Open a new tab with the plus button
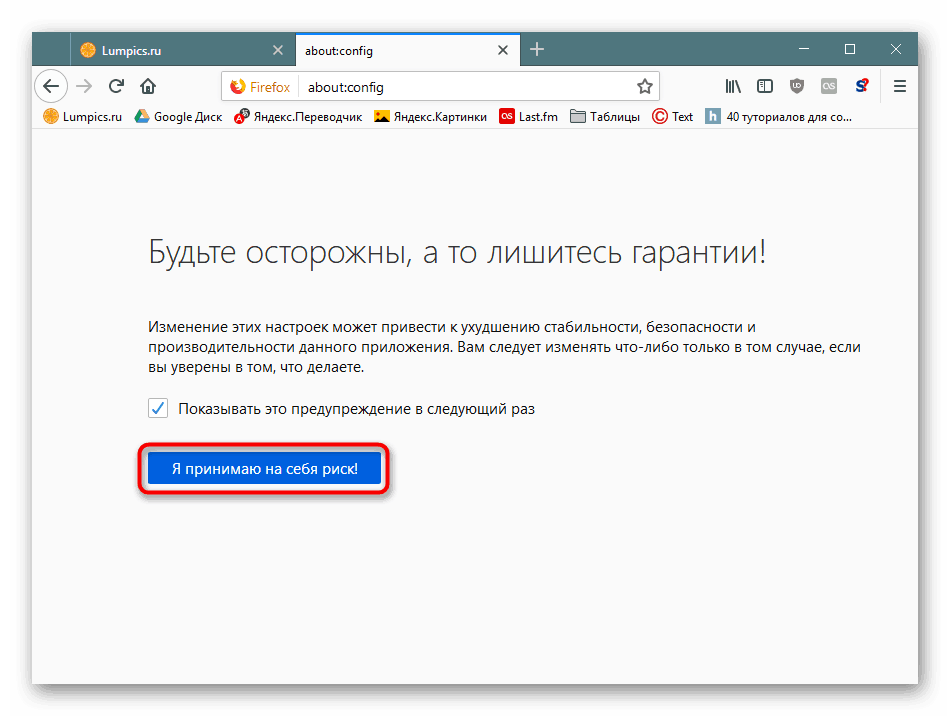This screenshot has height=716, width=950. [x=537, y=50]
